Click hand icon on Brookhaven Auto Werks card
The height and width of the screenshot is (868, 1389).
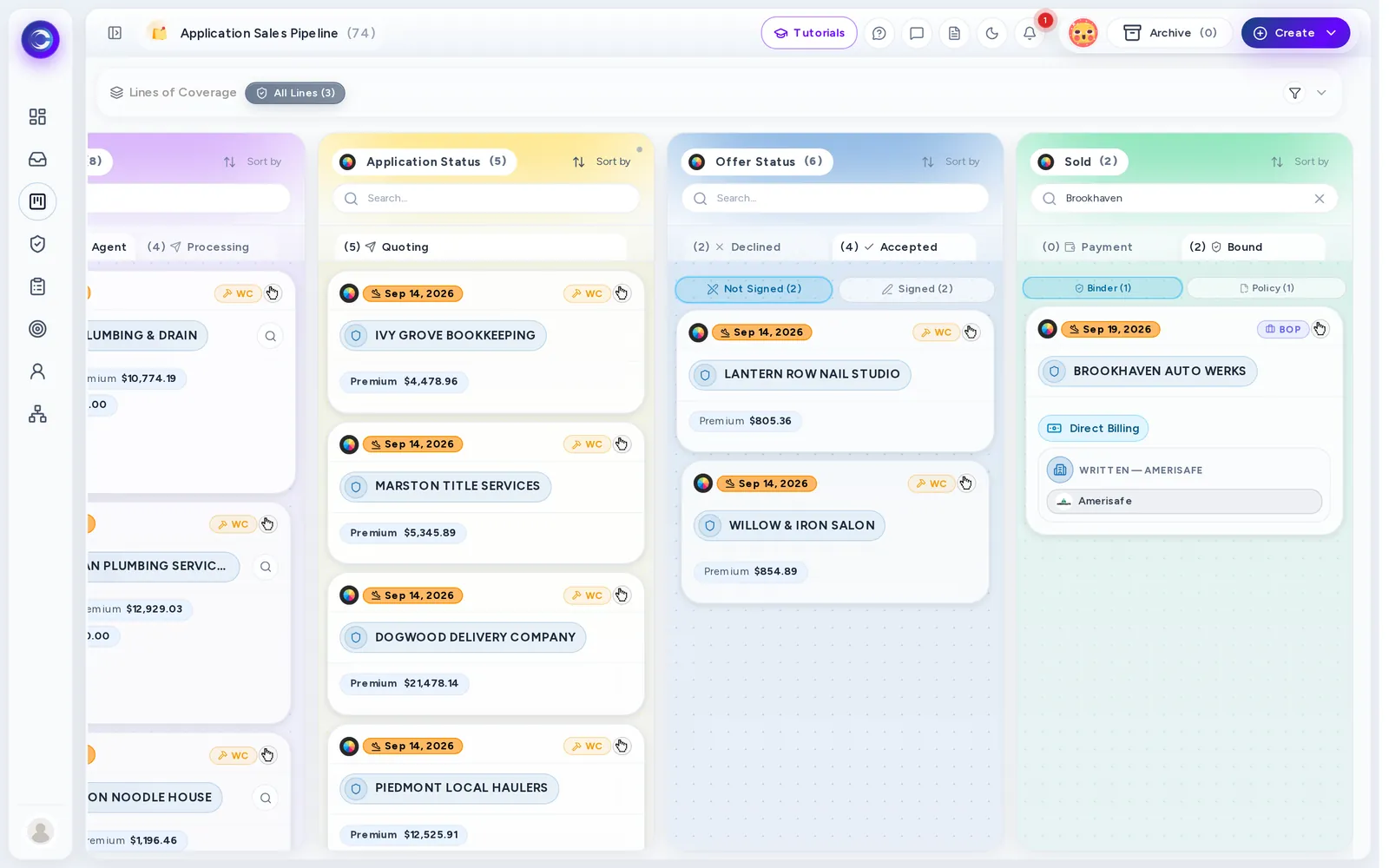1320,329
